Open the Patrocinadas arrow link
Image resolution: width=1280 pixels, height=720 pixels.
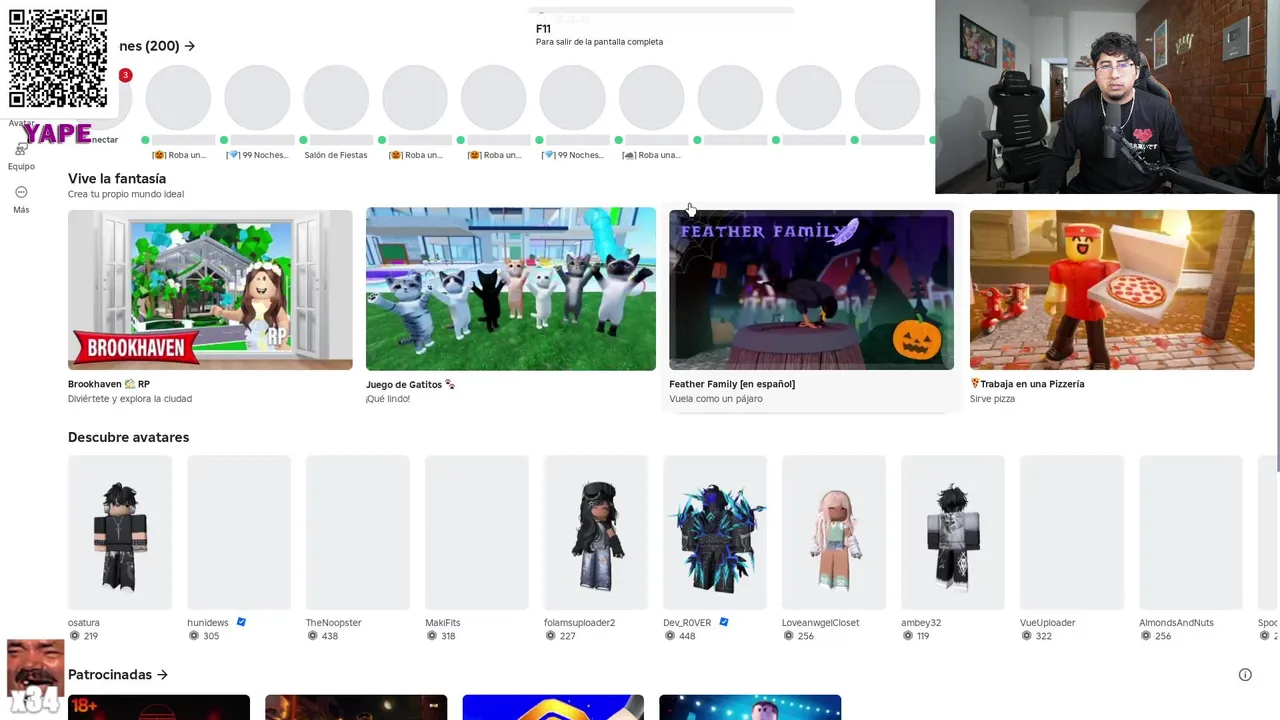pos(118,675)
